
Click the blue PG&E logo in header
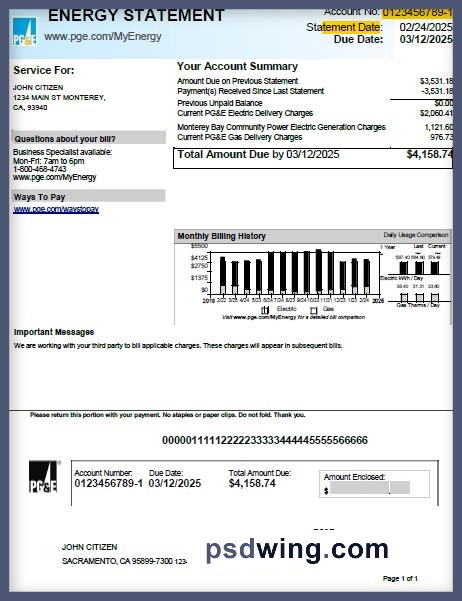(x=25, y=31)
